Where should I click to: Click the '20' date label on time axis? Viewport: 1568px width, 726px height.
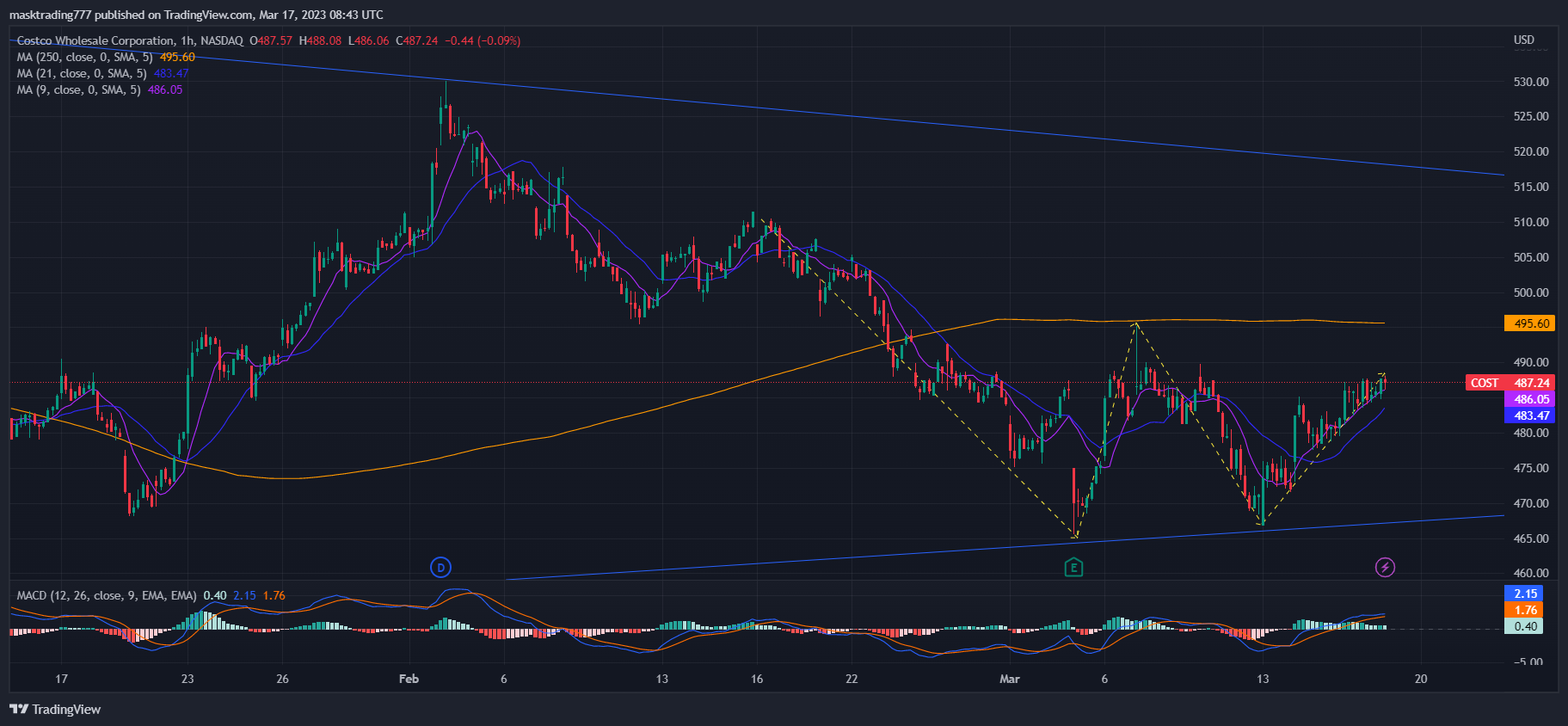(1421, 679)
